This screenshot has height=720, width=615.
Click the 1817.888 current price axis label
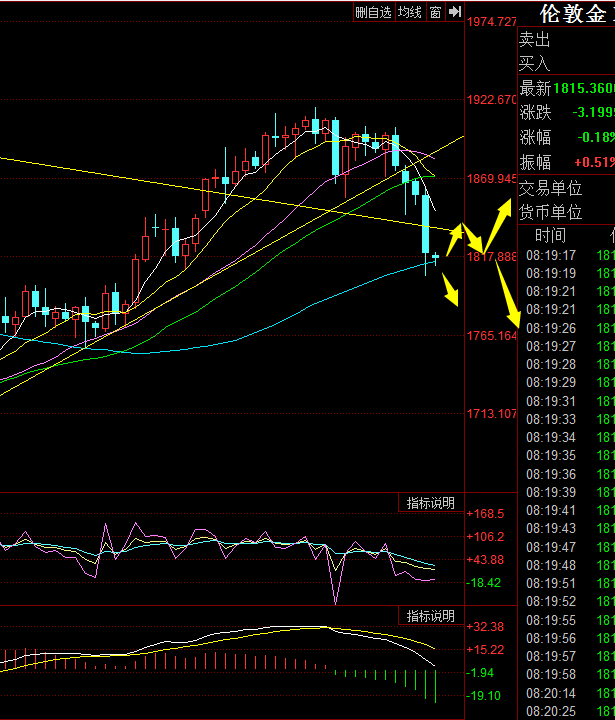[493, 257]
